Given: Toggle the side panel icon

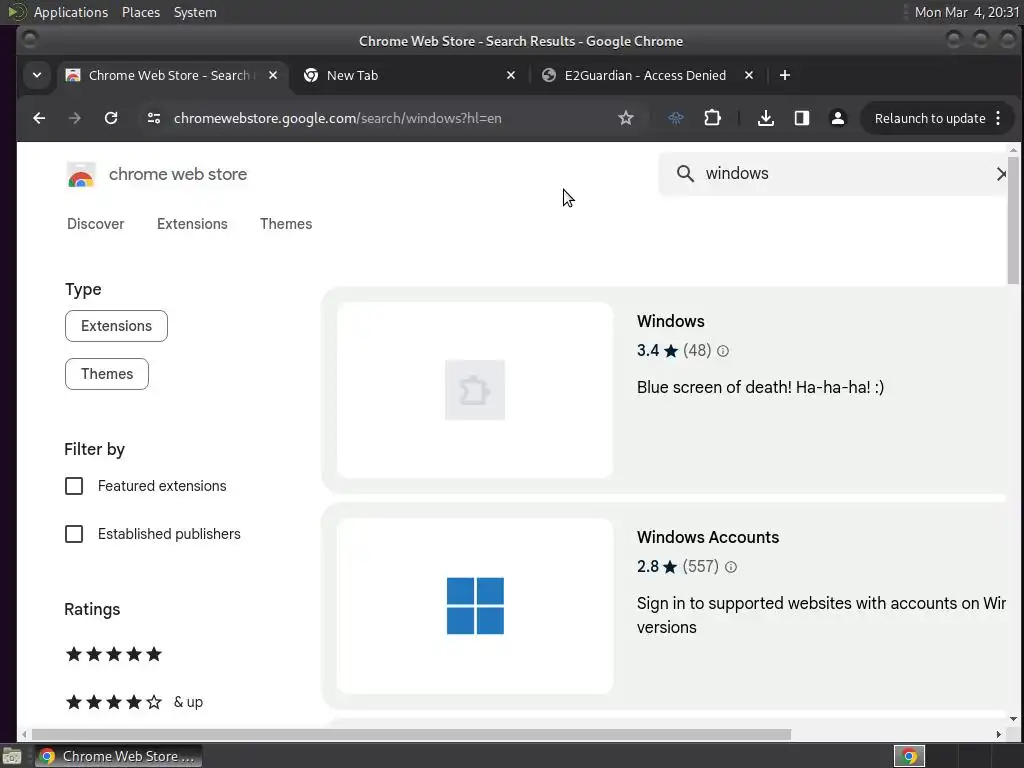Looking at the screenshot, I should pos(802,118).
